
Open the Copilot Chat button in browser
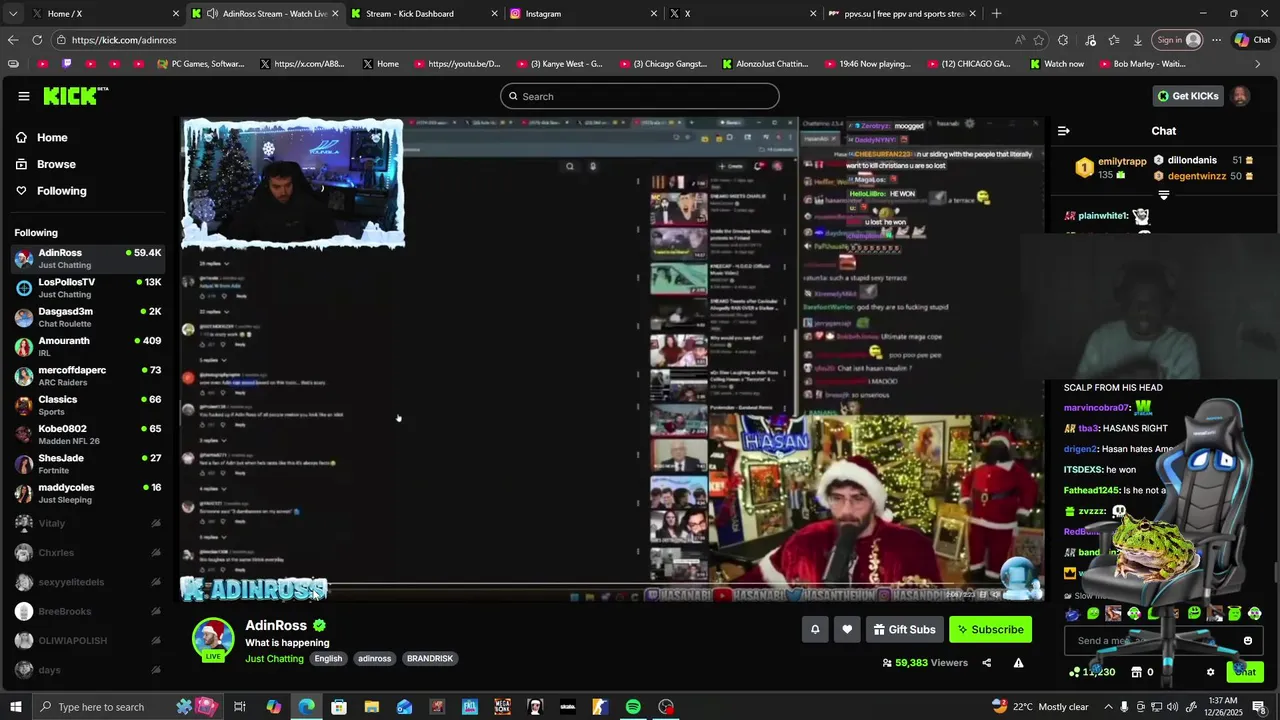pyautogui.click(x=1253, y=40)
